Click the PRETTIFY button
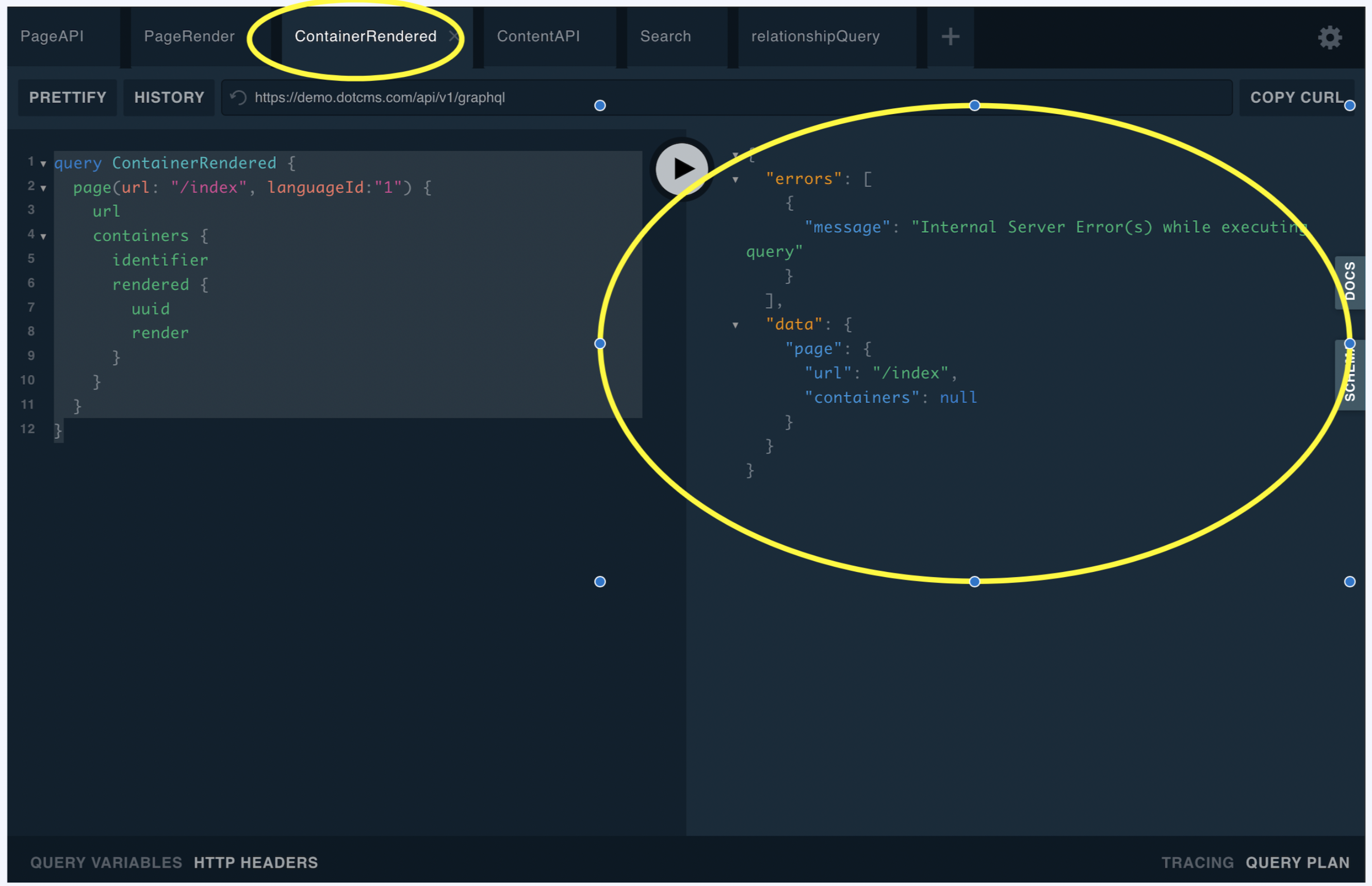This screenshot has height=886, width=1372. pyautogui.click(x=68, y=98)
